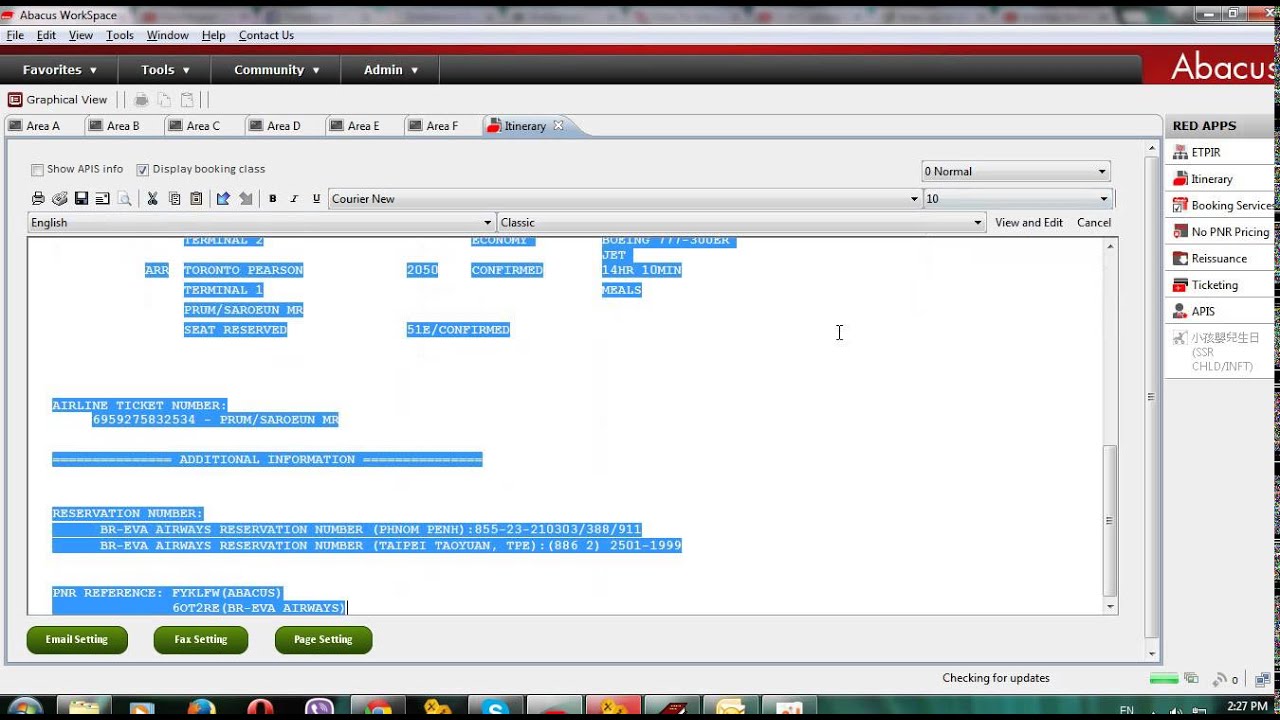The width and height of the screenshot is (1280, 720).
Task: Click View and Edit
Action: point(1029,223)
